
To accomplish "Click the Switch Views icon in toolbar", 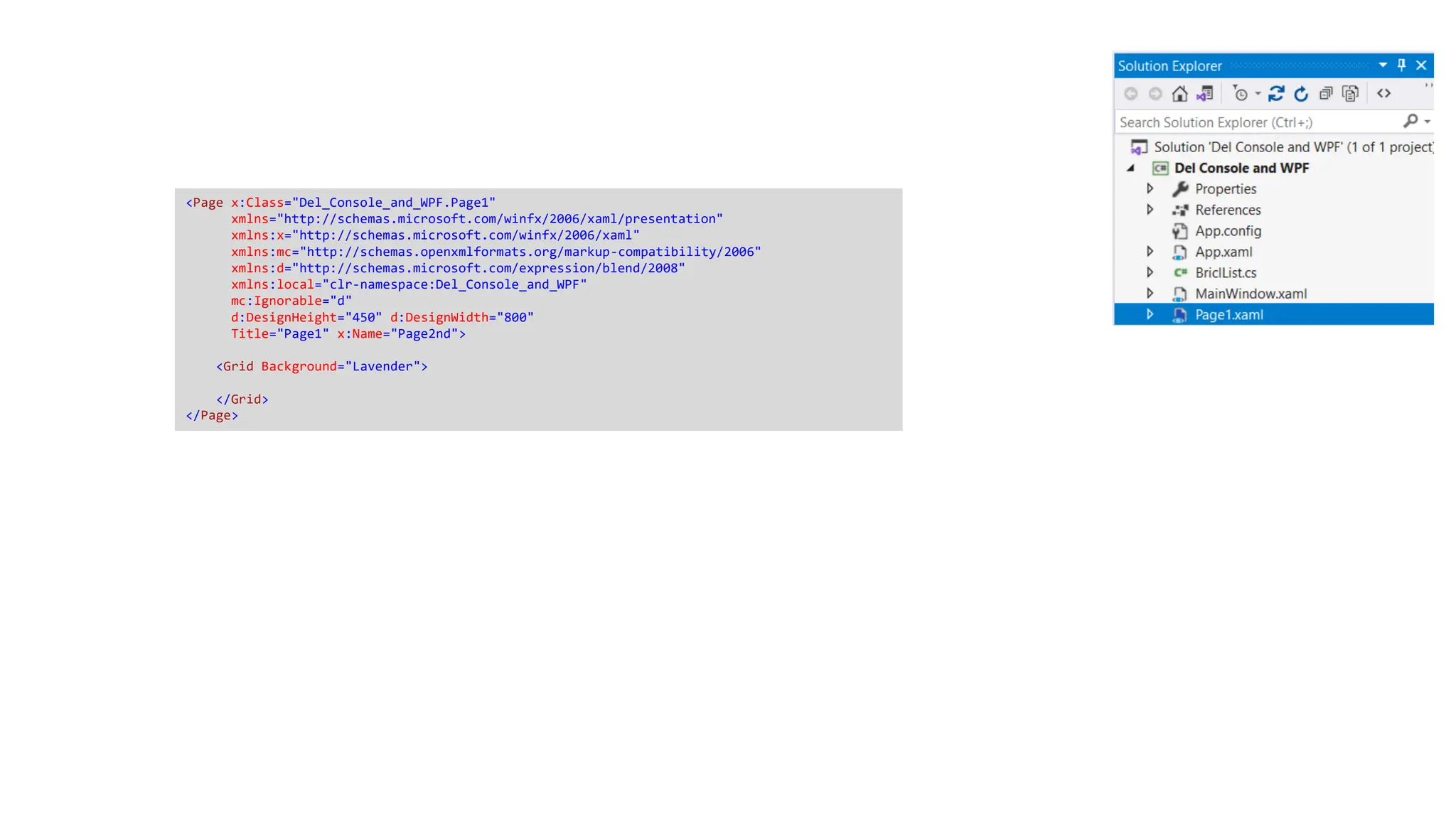I will point(1204,94).
